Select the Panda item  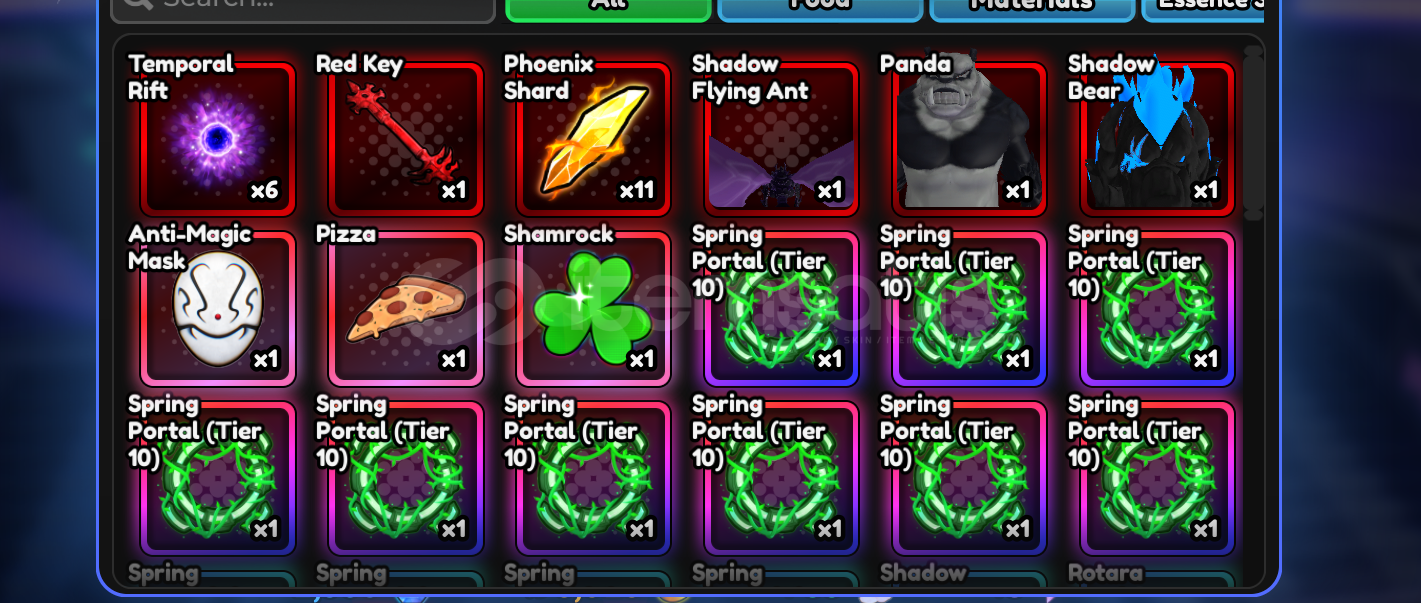pos(970,138)
